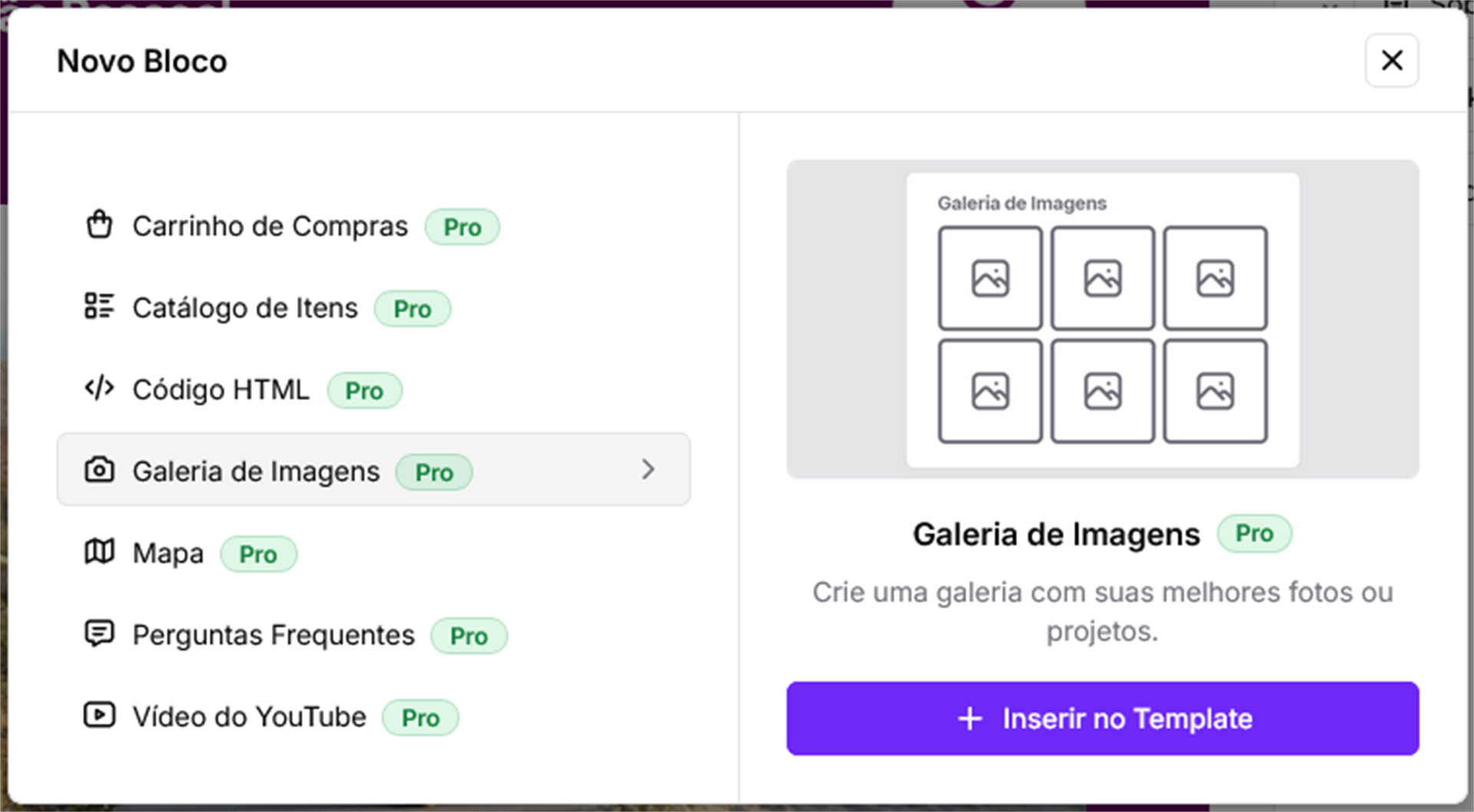This screenshot has width=1474, height=812.
Task: Select the Carrinho de Compras block
Action: coord(269,226)
